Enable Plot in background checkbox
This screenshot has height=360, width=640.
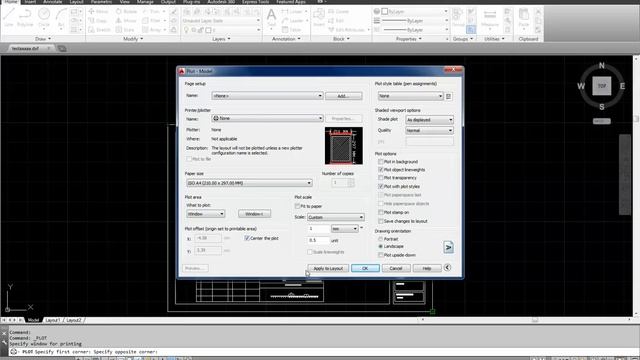point(380,162)
